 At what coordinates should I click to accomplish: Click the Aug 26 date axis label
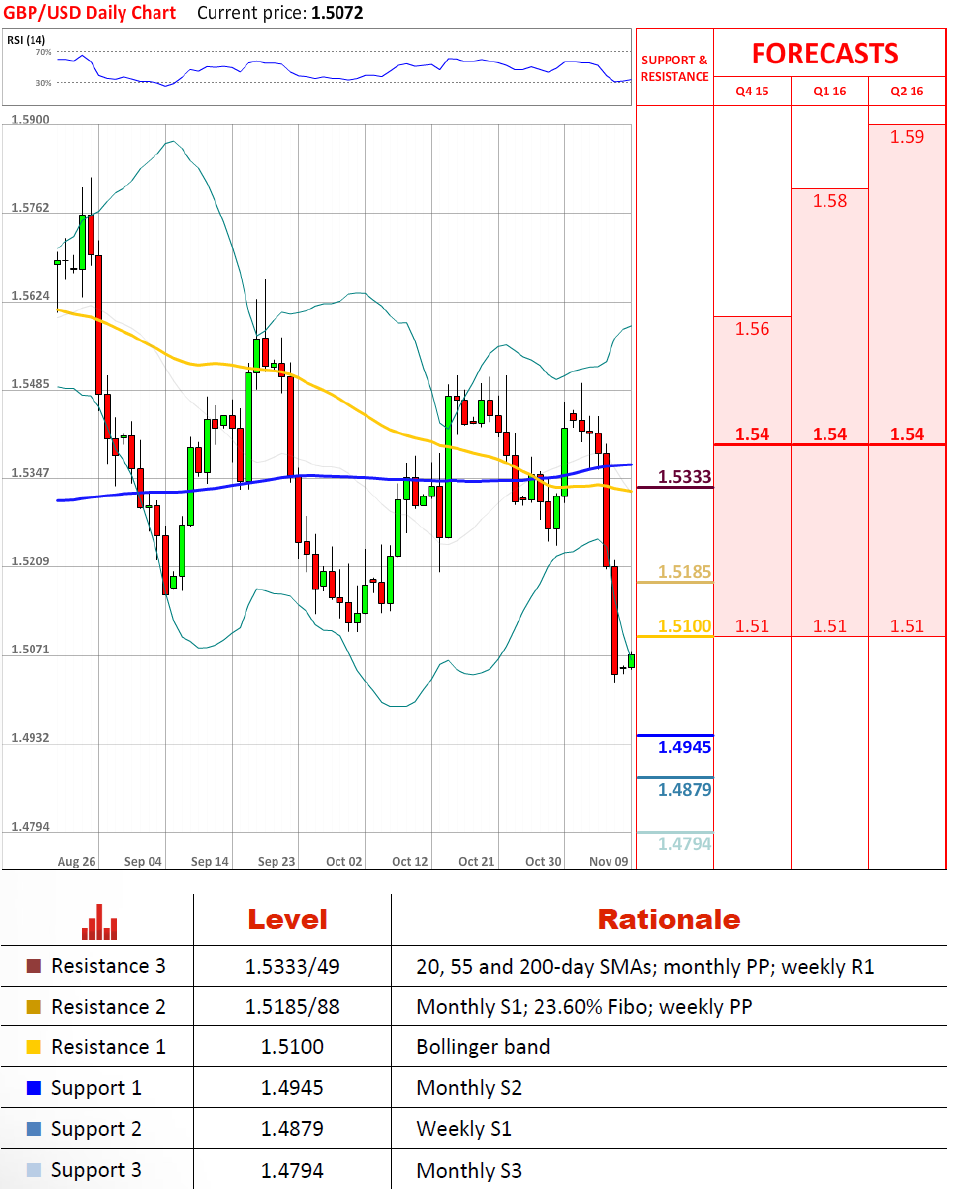(x=77, y=861)
